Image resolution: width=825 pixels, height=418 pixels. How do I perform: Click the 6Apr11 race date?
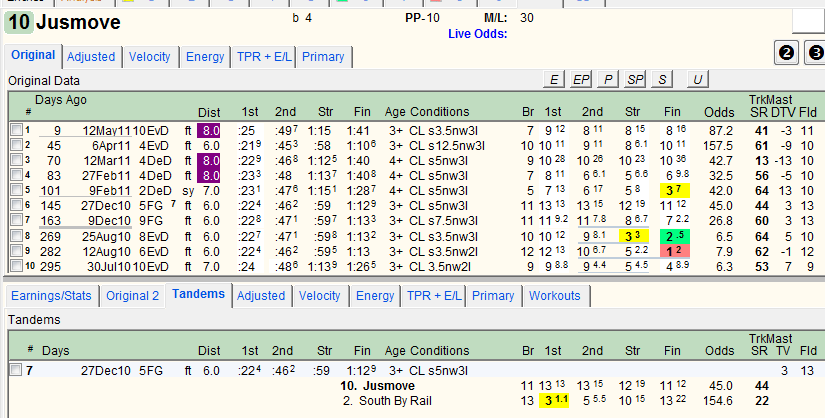point(110,145)
